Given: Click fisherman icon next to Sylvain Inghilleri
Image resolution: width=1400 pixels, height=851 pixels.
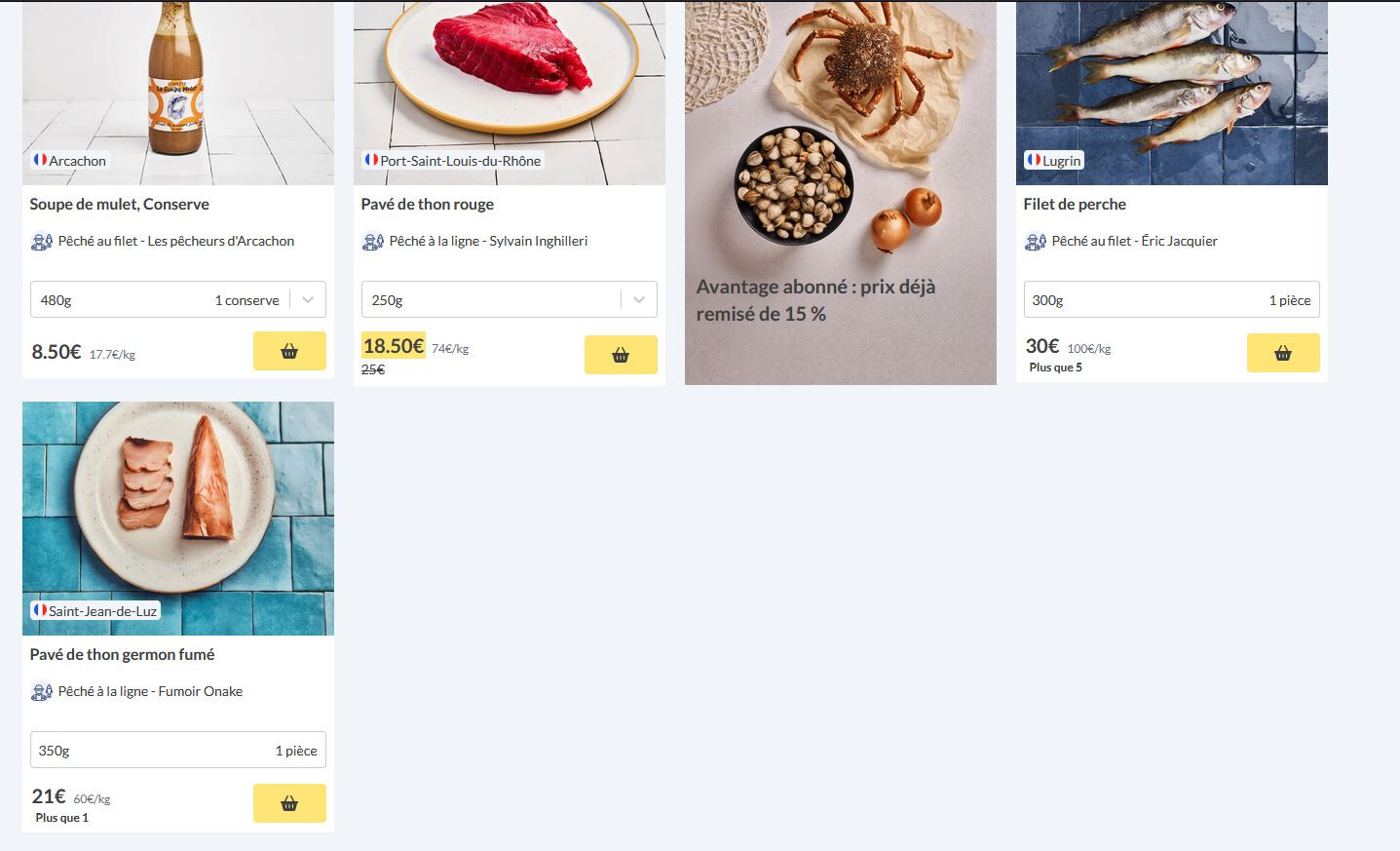Looking at the screenshot, I should pos(372,241).
